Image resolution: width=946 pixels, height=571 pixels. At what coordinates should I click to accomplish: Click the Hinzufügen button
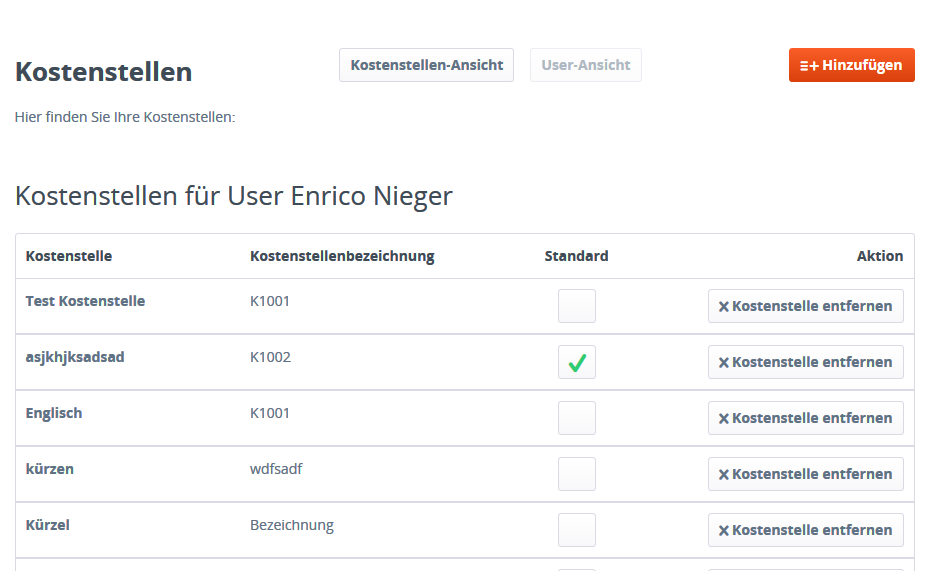851,65
